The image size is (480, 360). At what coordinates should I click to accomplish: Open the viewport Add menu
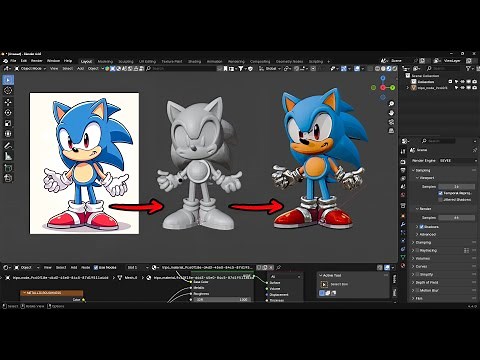[80, 69]
